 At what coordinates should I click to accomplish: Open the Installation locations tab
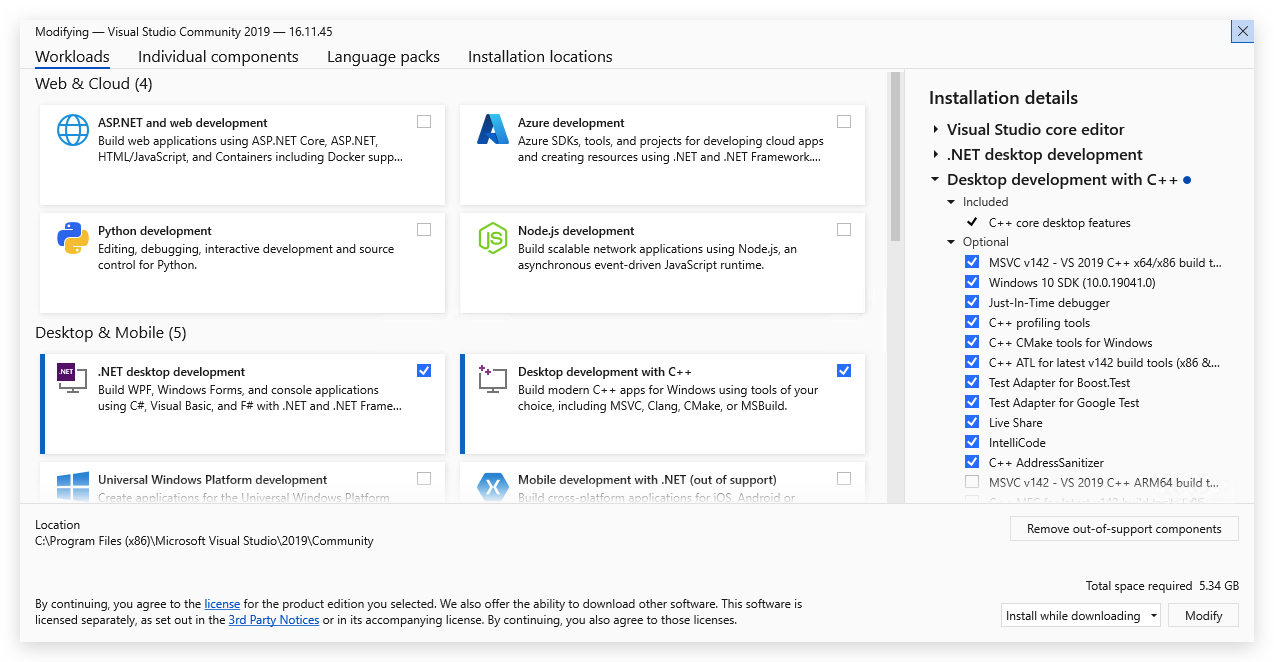(x=540, y=57)
